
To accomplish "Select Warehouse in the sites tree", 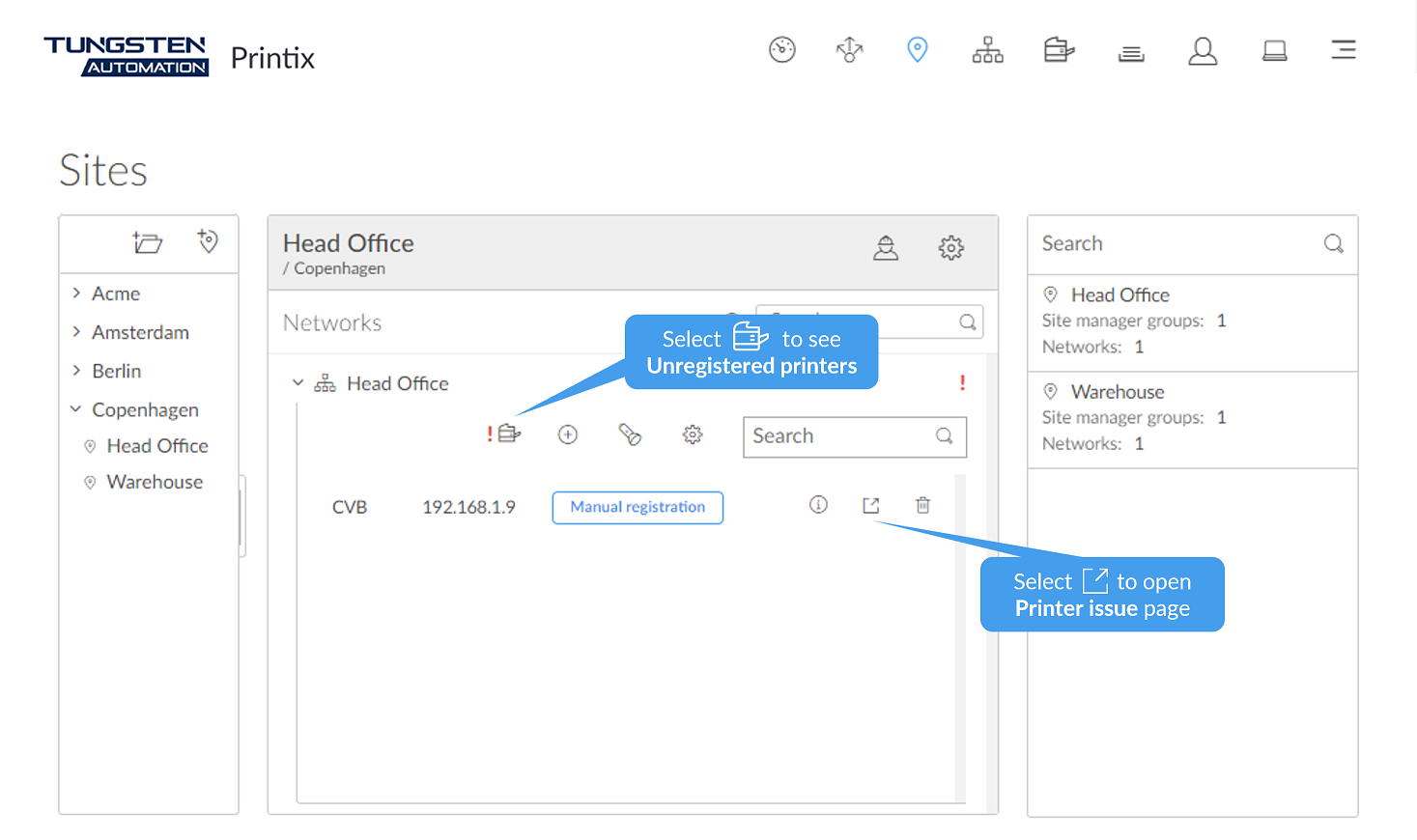I will click(155, 482).
